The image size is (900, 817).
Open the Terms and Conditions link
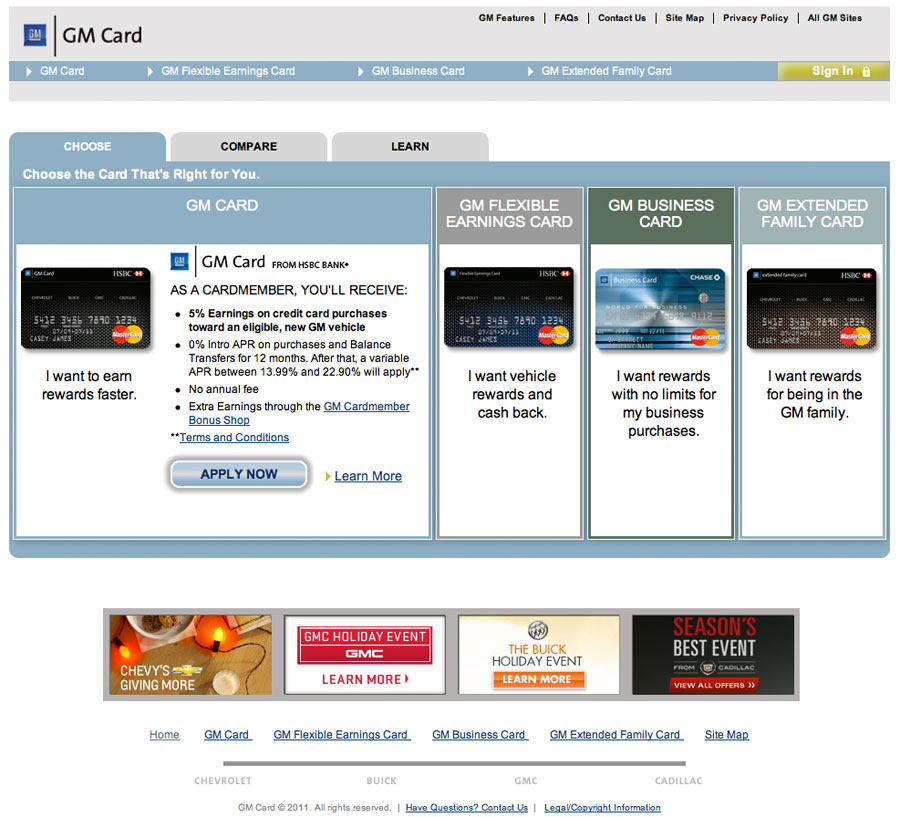tap(234, 437)
